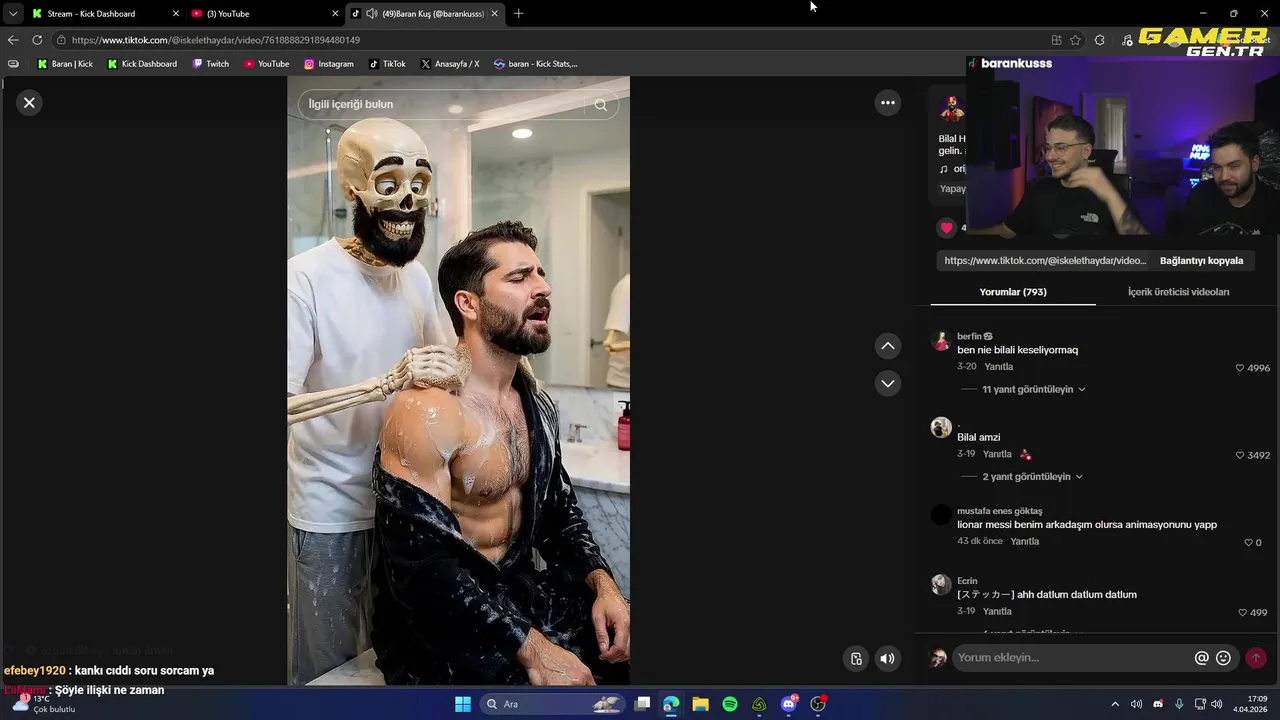Open Ecrin's profile avatar
This screenshot has width=1280, height=720.
941,585
